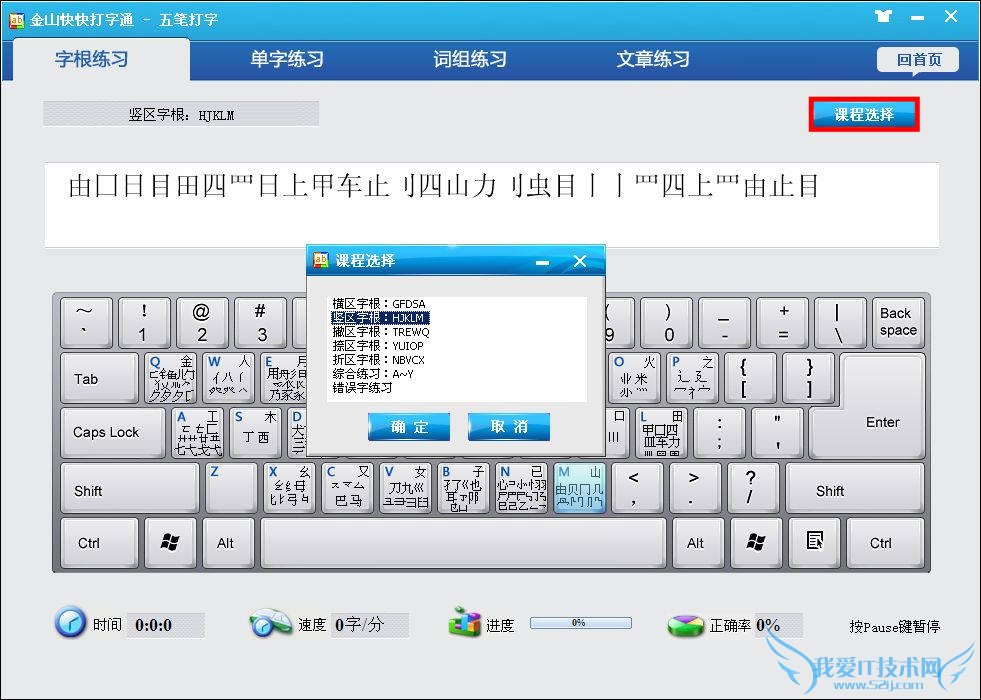Viewport: 981px width, 700px height.
Task: Click the Enter key on keyboard
Action: pos(882,423)
